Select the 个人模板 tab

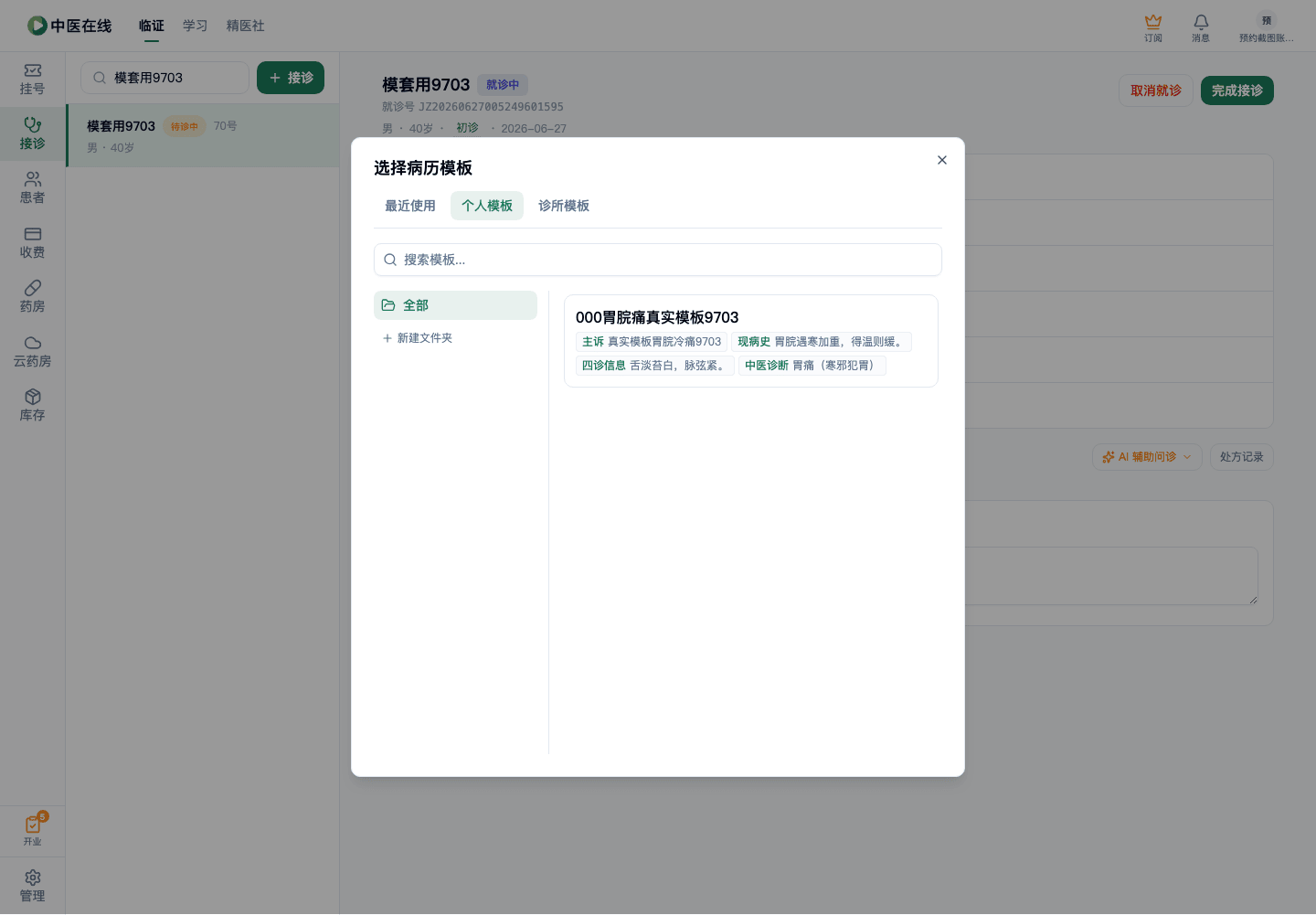[487, 206]
